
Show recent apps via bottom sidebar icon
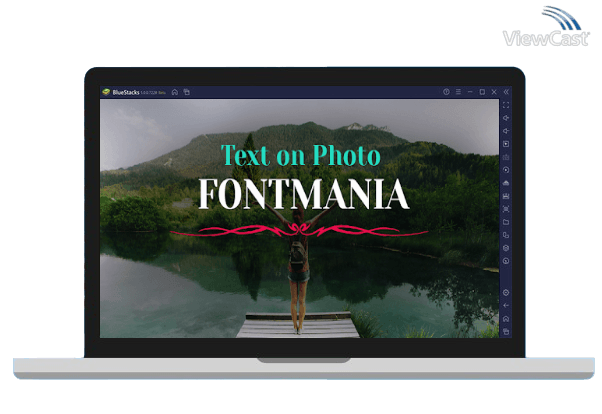pos(506,331)
